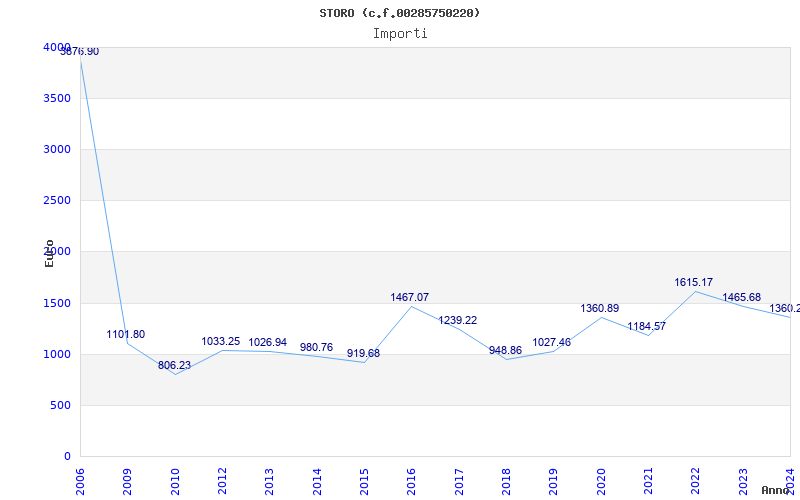800x500 pixels.
Task: Click the Euro y-axis title
Action: [x=49, y=253]
